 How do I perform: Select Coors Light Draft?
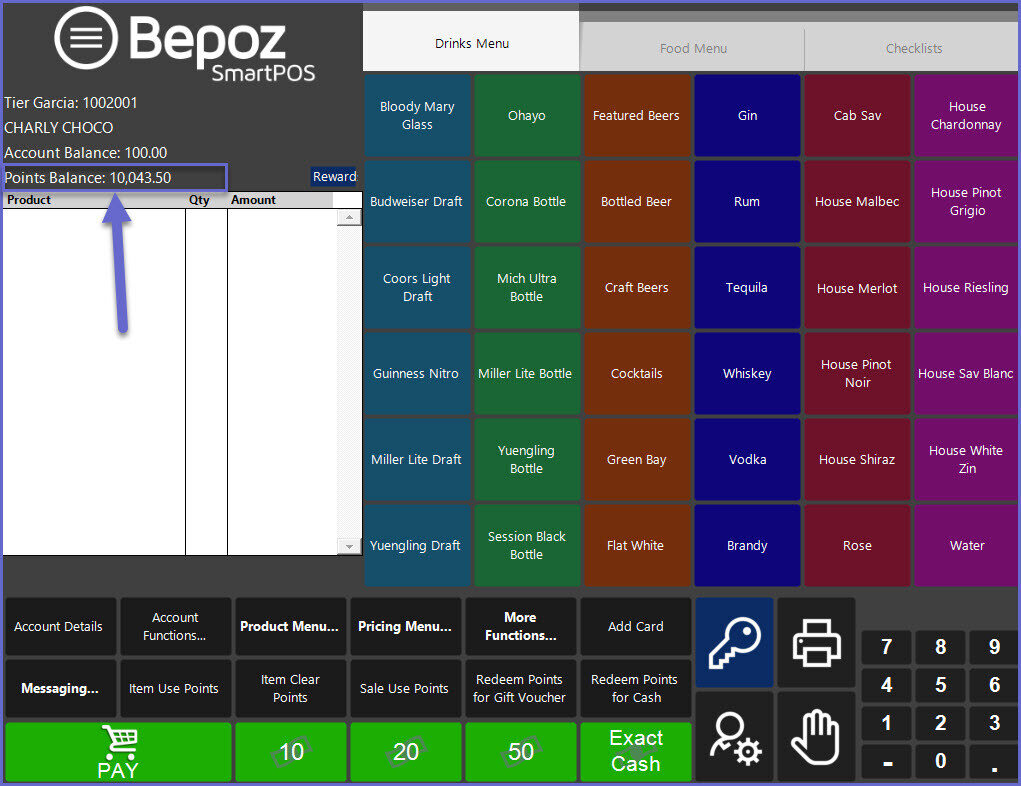[x=417, y=287]
